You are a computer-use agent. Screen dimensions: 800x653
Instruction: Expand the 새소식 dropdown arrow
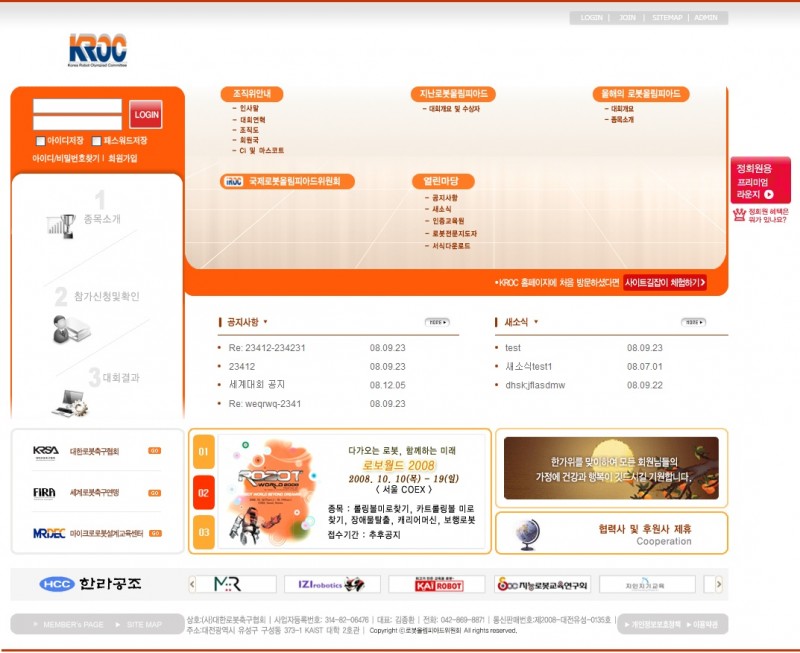point(536,322)
